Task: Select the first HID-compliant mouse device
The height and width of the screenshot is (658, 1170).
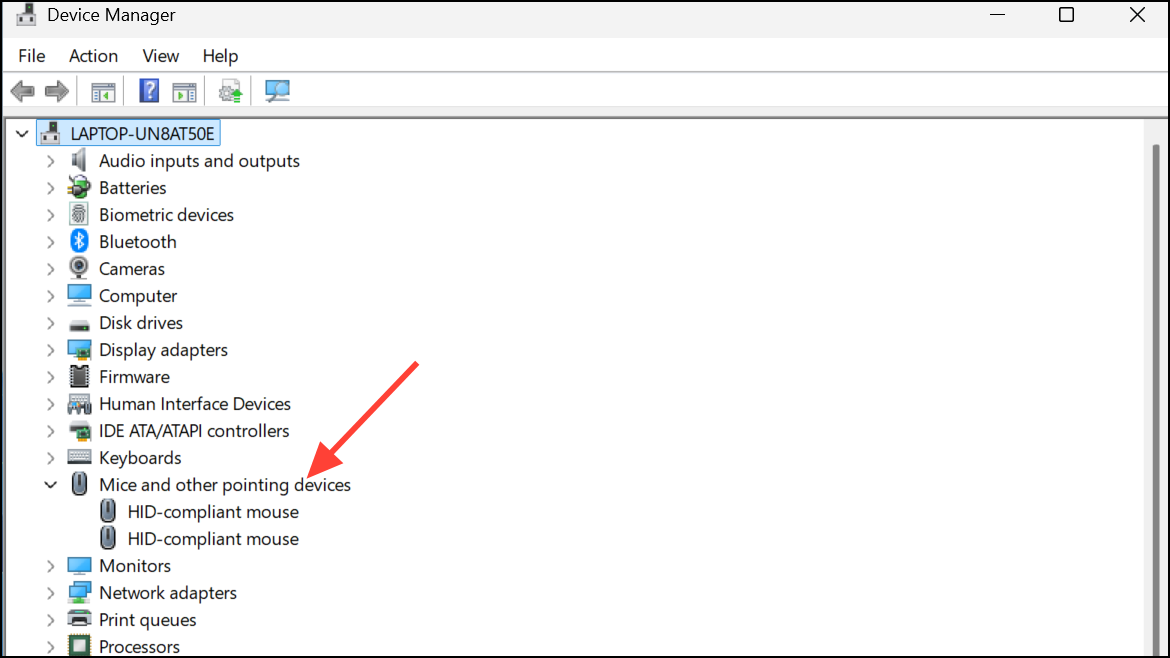Action: pos(213,512)
